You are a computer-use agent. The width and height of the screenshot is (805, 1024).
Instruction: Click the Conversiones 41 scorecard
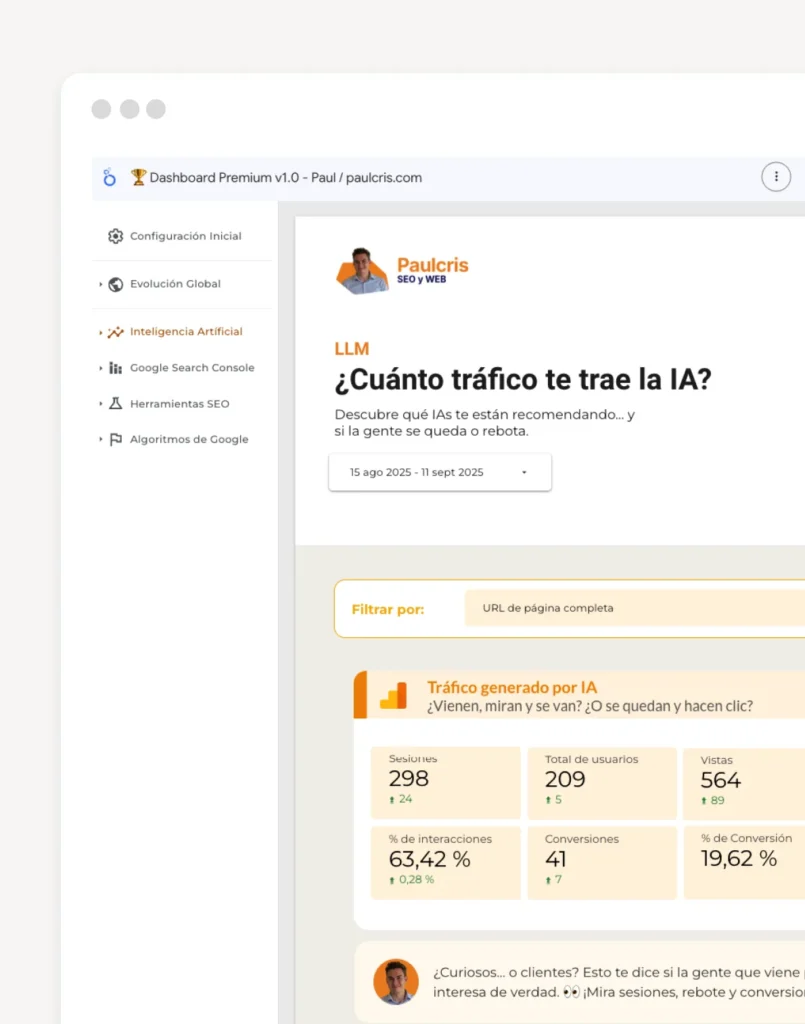601,862
